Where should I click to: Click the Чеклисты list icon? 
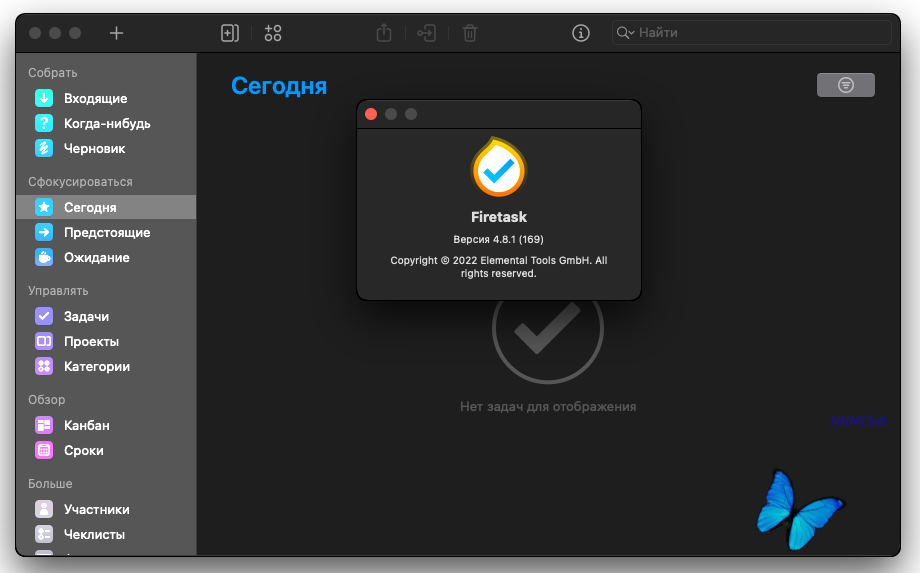pyautogui.click(x=44, y=534)
